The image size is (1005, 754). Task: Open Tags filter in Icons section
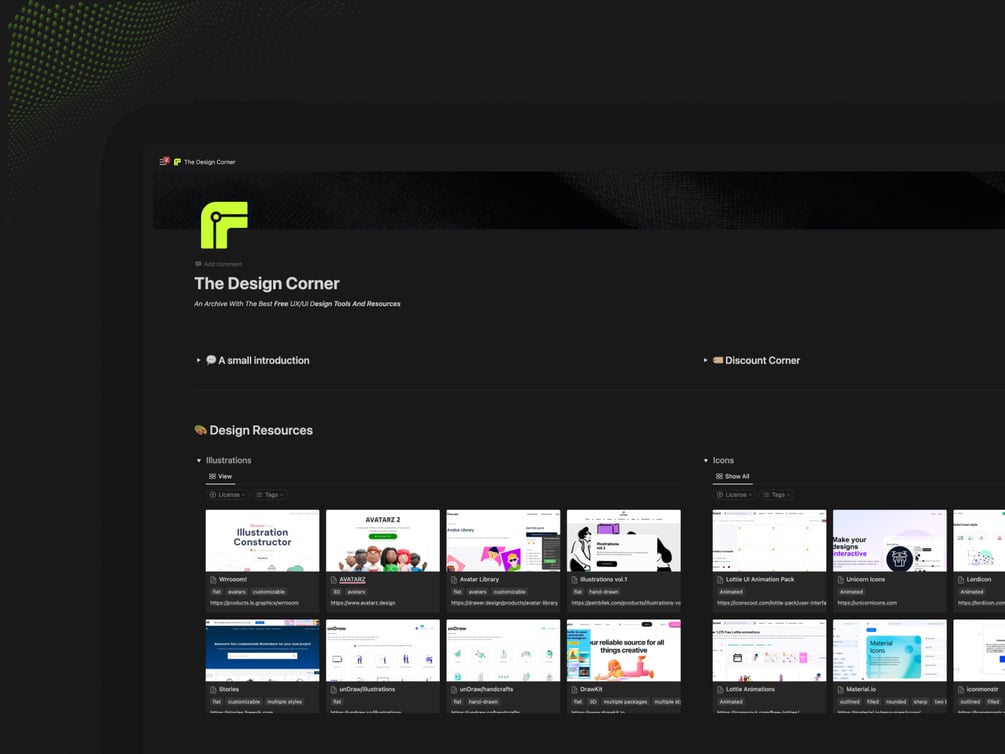click(776, 495)
